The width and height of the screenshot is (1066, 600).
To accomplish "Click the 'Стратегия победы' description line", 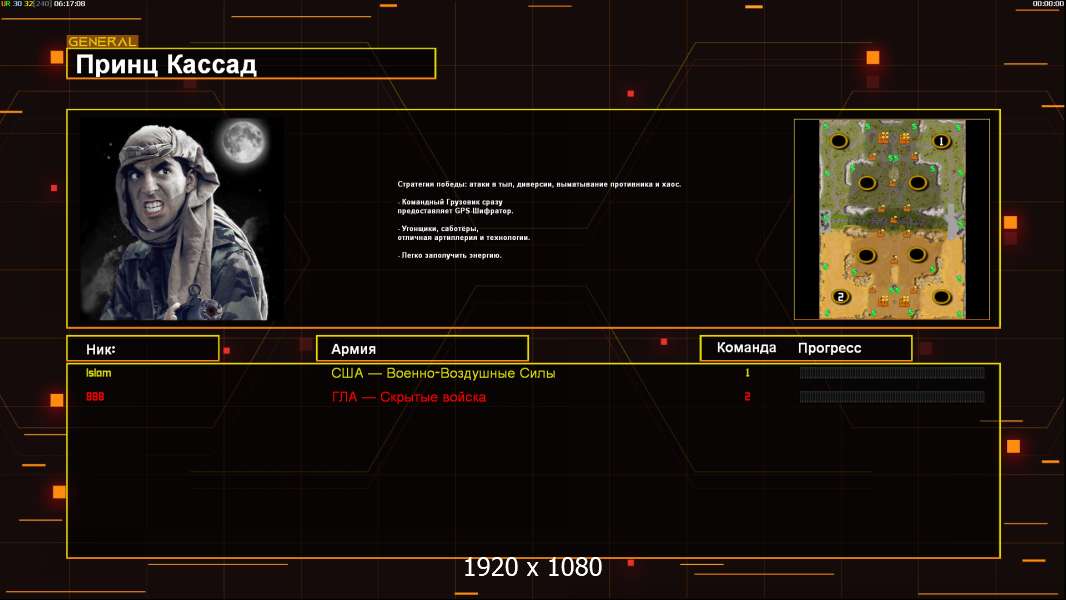I will click(539, 184).
